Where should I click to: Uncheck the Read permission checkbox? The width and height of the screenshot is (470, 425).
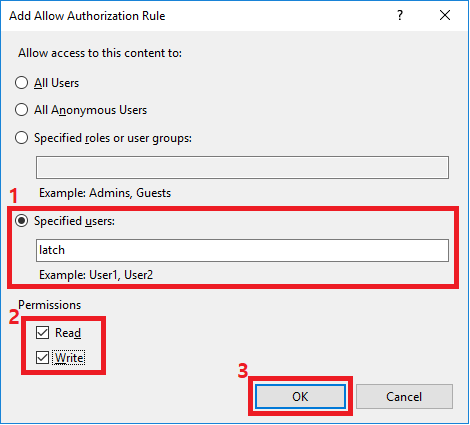[43, 332]
